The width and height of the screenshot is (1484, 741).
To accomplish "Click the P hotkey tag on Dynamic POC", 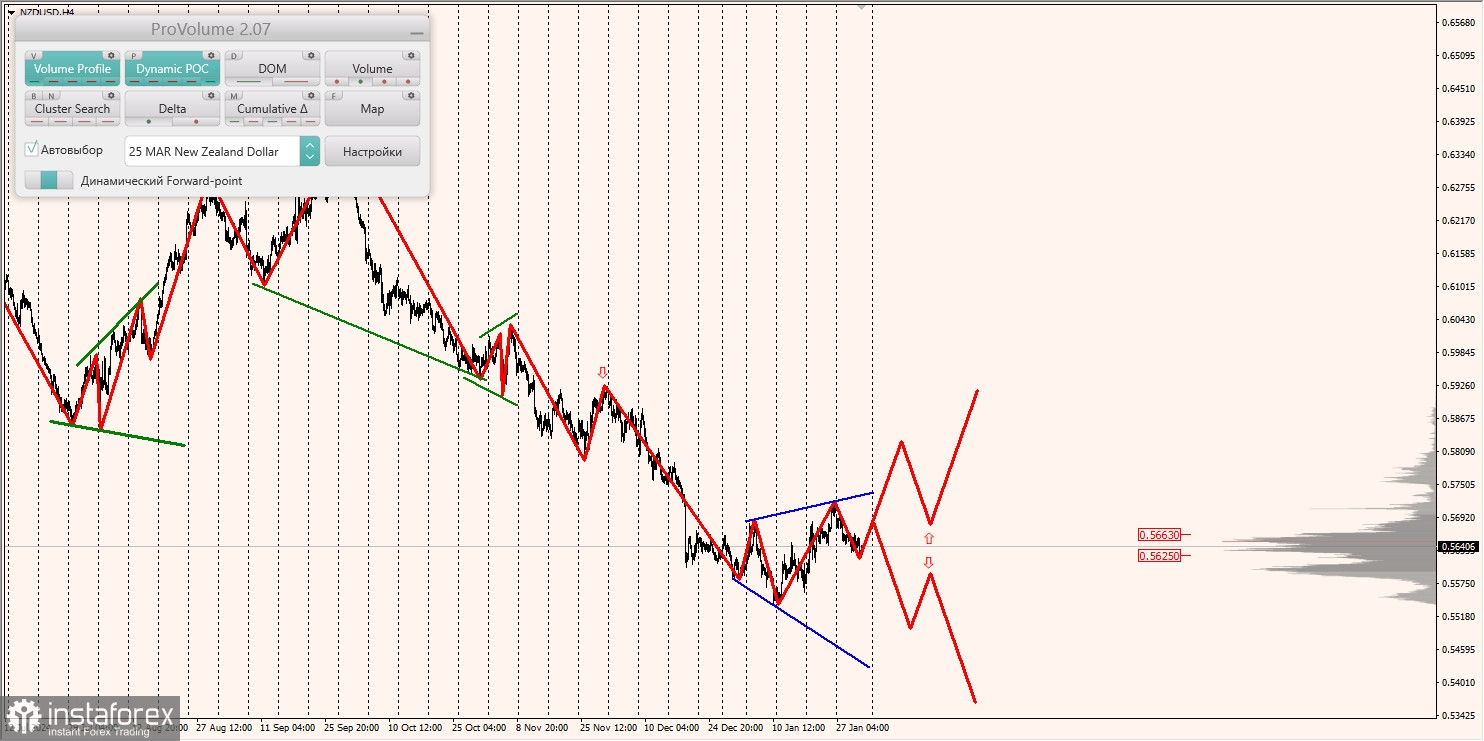I will point(133,56).
